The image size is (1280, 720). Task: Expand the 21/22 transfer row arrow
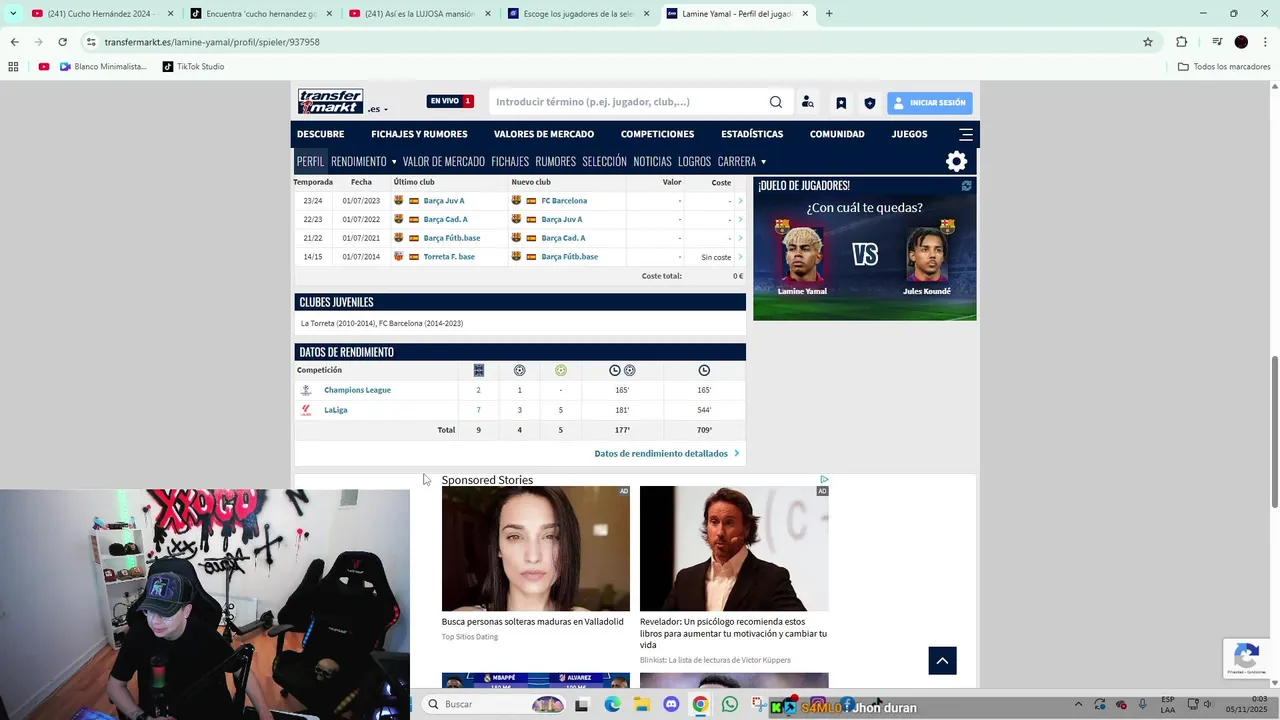click(x=740, y=238)
